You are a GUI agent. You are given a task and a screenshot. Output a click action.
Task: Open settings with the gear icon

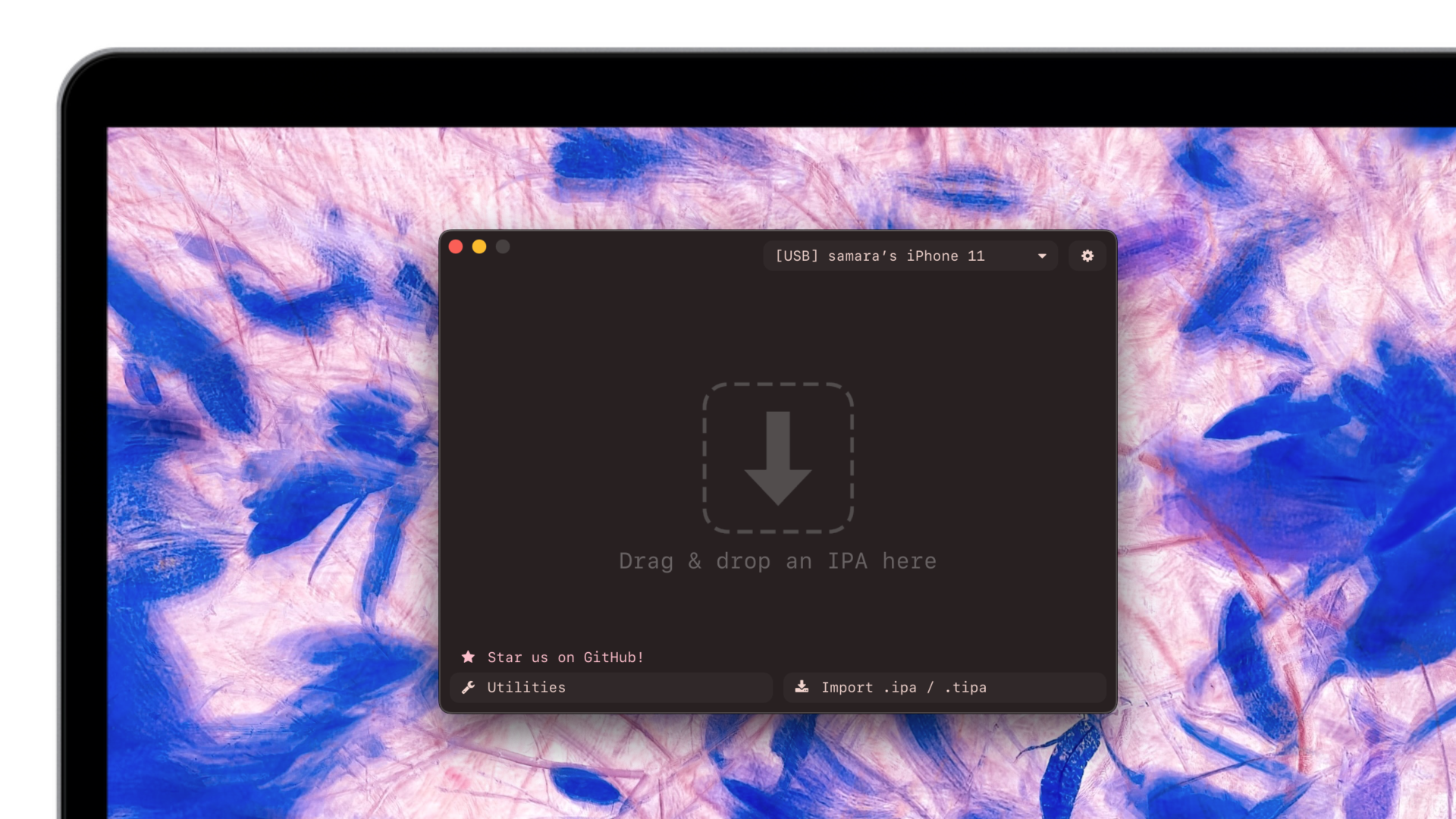coord(1087,256)
